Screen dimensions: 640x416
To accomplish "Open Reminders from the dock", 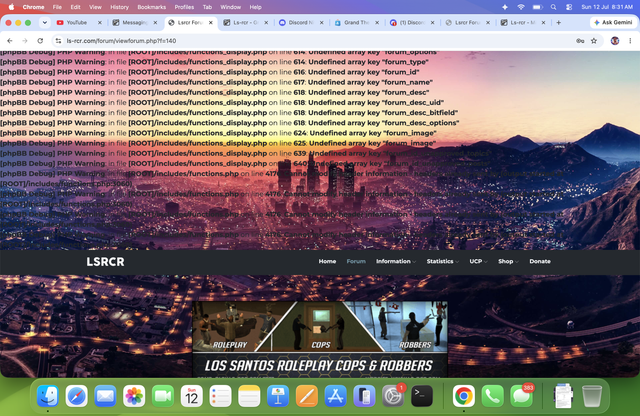I will click(x=220, y=396).
